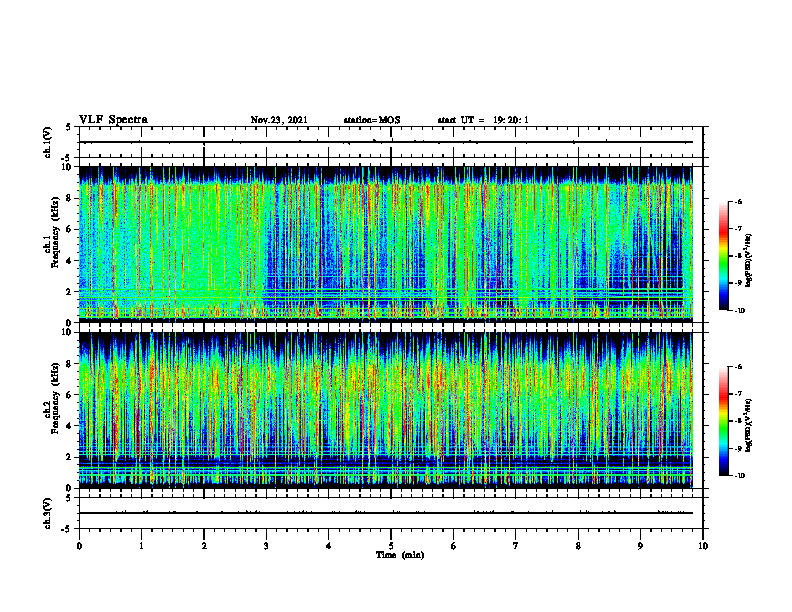Click the ch.1 spectrogram color scale bar
Viewport: 792px width, 612px height.
(724, 256)
